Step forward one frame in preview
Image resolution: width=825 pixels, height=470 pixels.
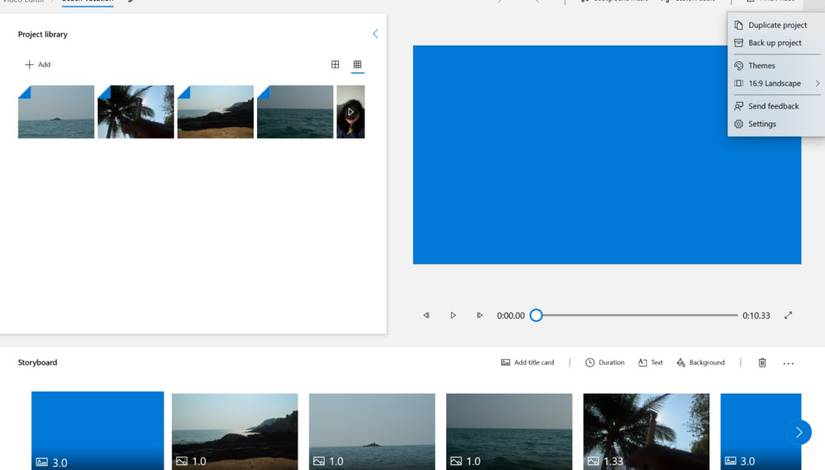[479, 315]
